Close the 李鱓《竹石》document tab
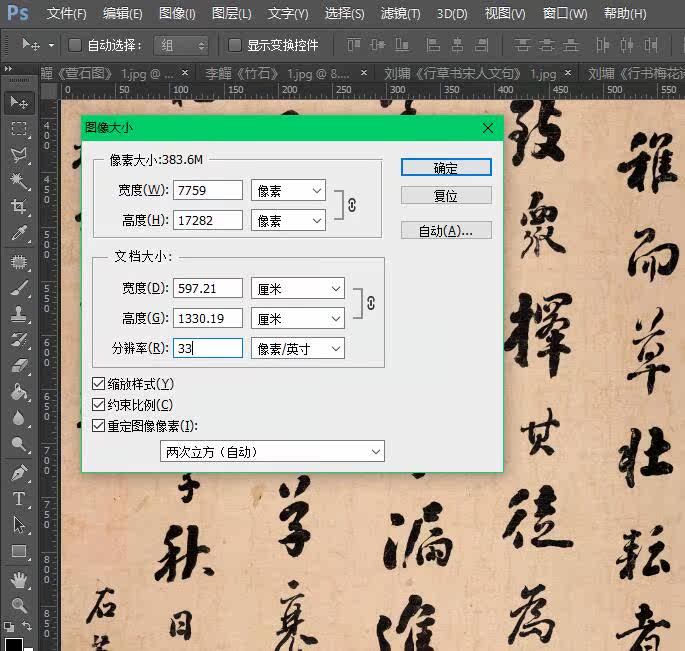Screen dimensions: 685x651 pyautogui.click(x=363, y=73)
